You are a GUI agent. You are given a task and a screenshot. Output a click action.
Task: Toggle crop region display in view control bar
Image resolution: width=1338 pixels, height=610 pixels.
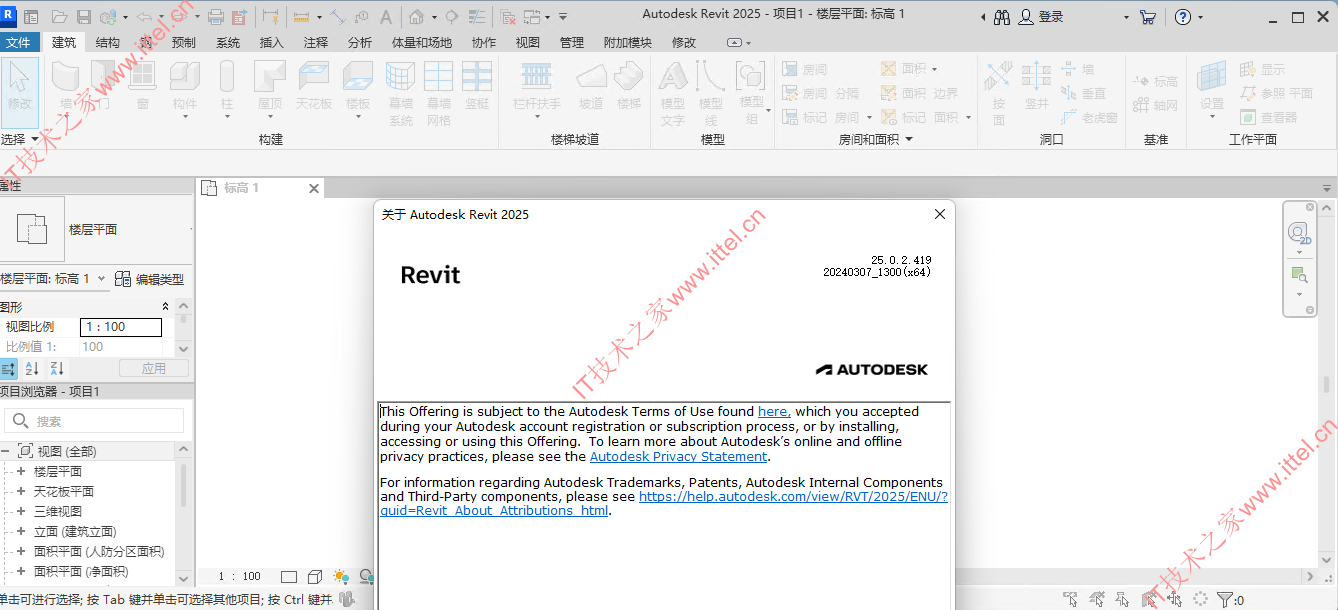tap(289, 576)
